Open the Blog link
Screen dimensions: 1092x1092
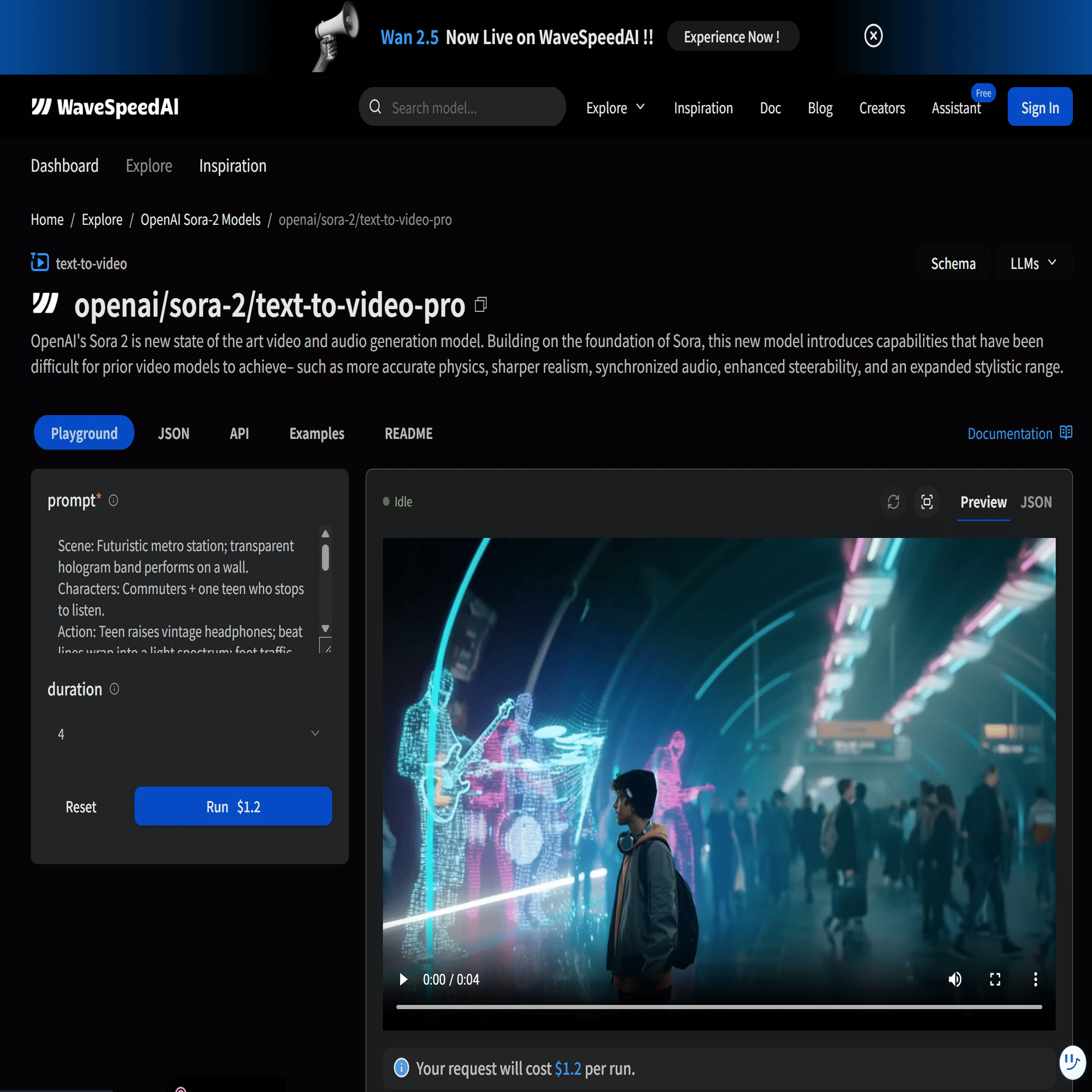tap(820, 108)
